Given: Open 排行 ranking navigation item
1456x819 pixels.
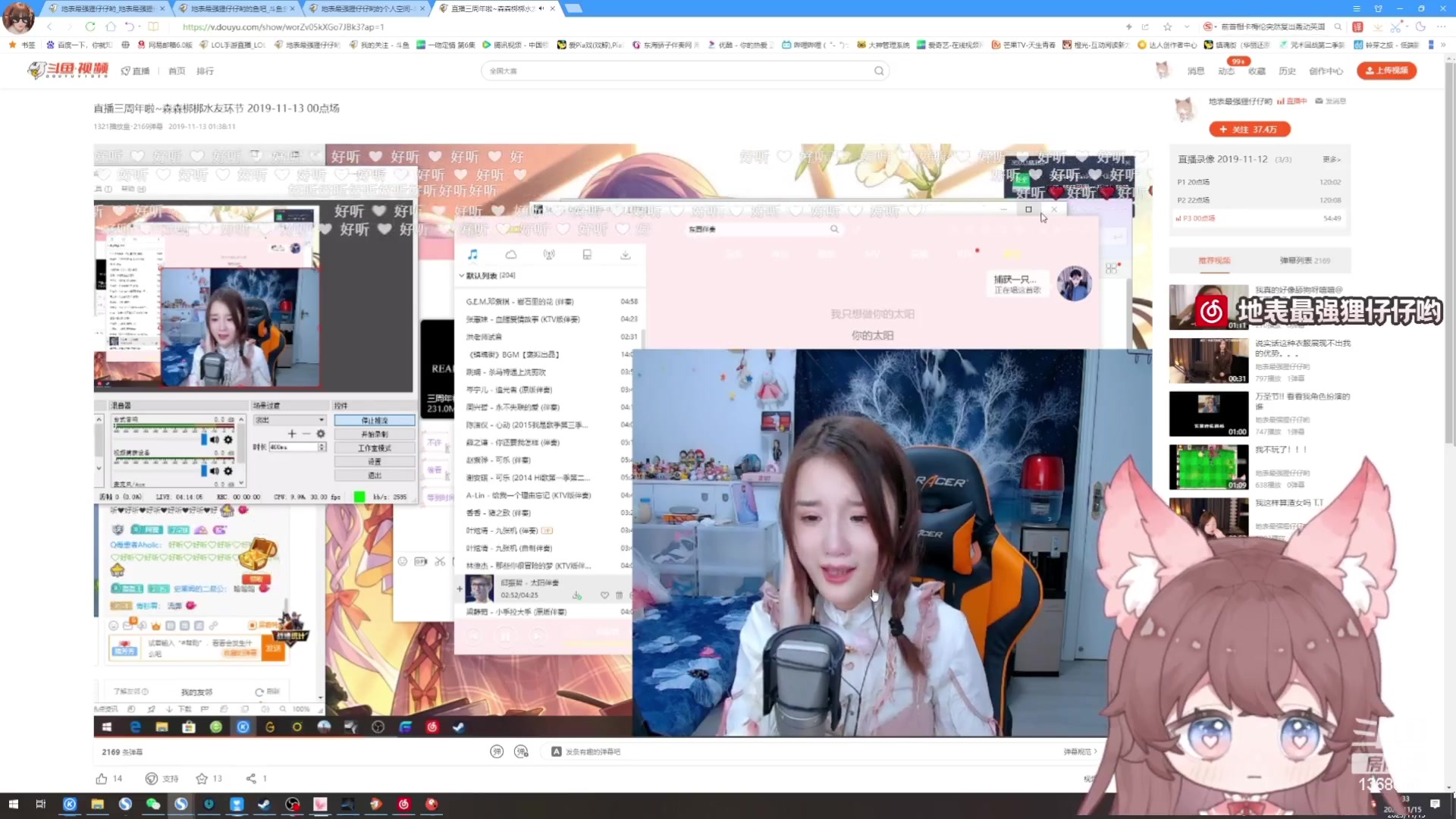Looking at the screenshot, I should coord(205,71).
